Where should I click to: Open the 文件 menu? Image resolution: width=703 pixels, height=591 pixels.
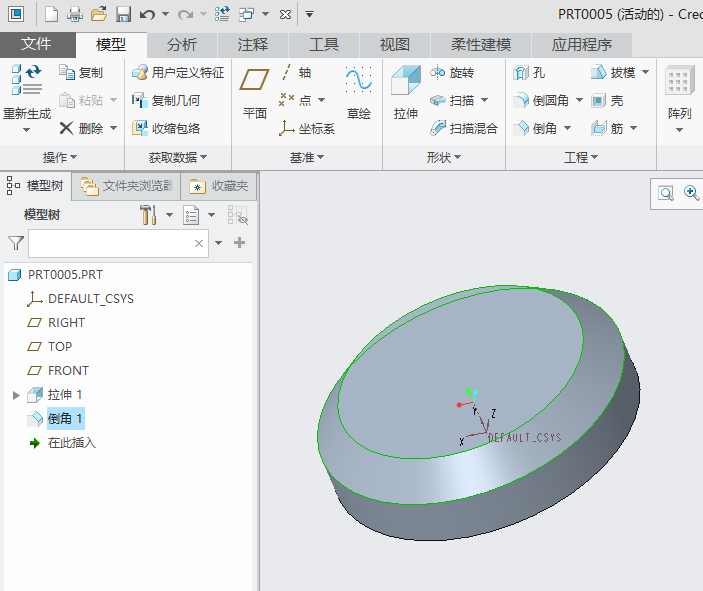(36, 45)
